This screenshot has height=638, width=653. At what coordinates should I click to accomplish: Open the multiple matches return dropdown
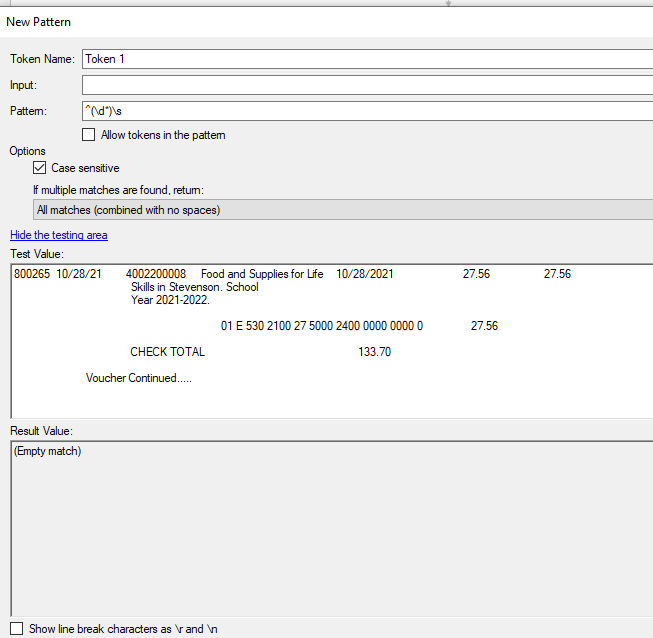click(343, 210)
